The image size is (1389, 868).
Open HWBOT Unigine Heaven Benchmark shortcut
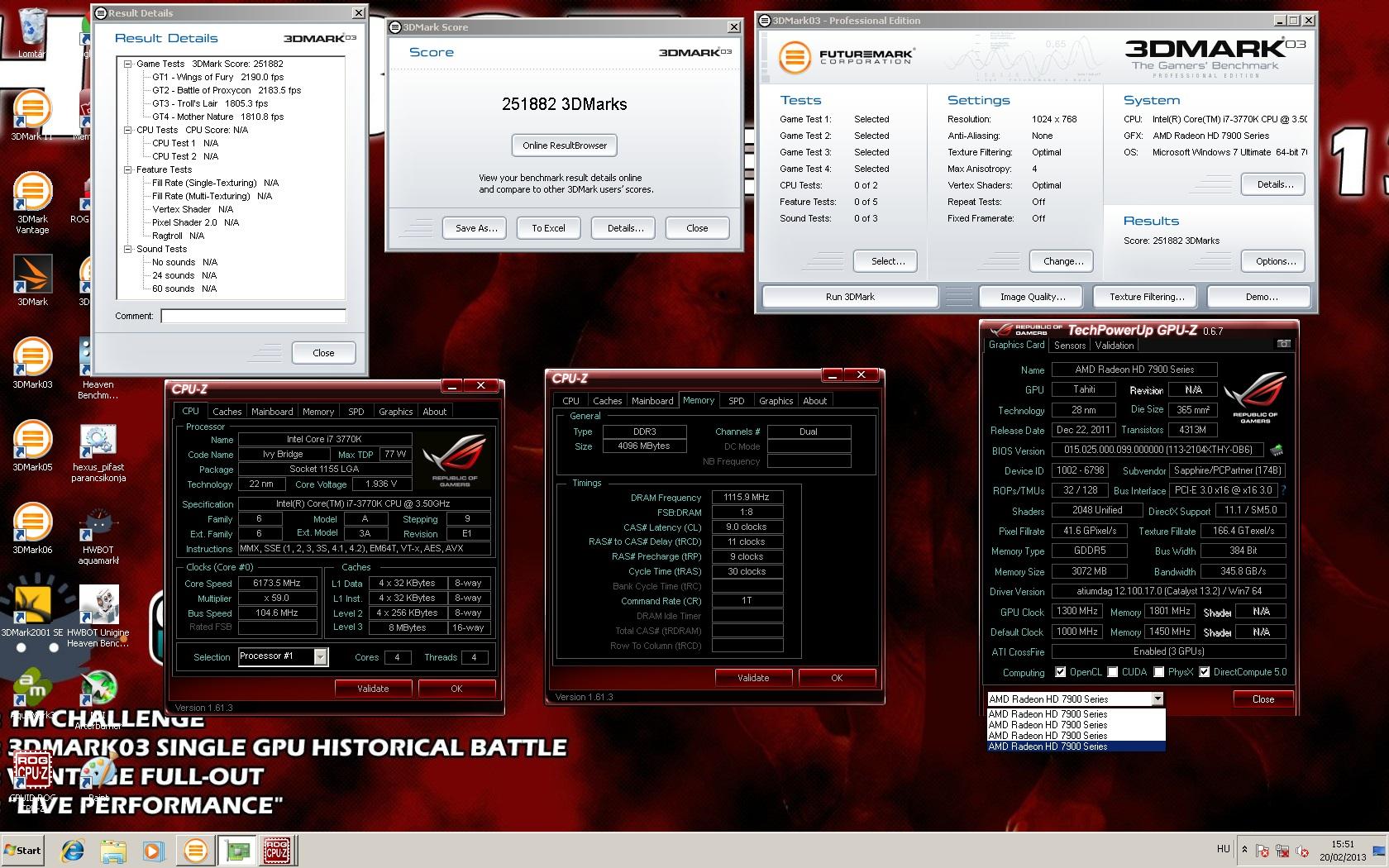coord(98,618)
